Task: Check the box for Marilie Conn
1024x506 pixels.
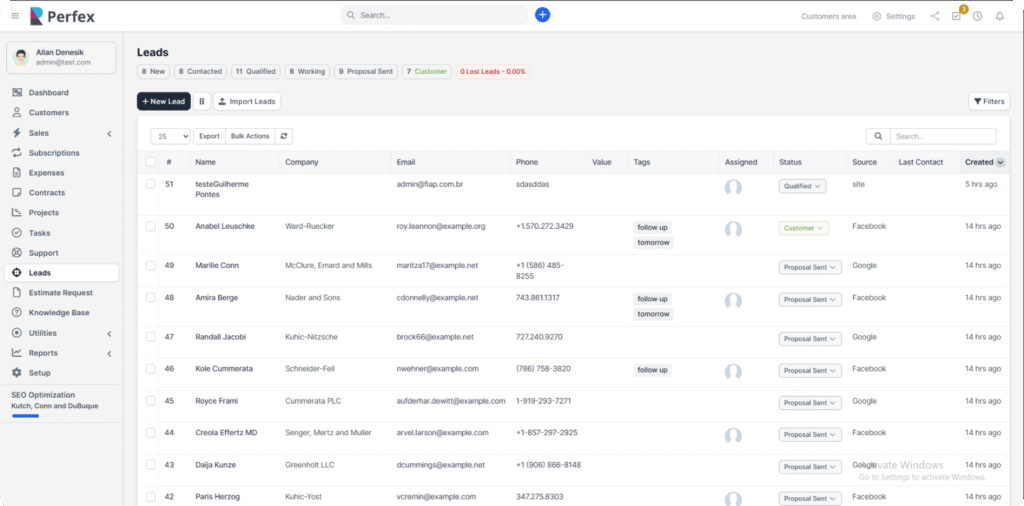Action: click(x=151, y=266)
